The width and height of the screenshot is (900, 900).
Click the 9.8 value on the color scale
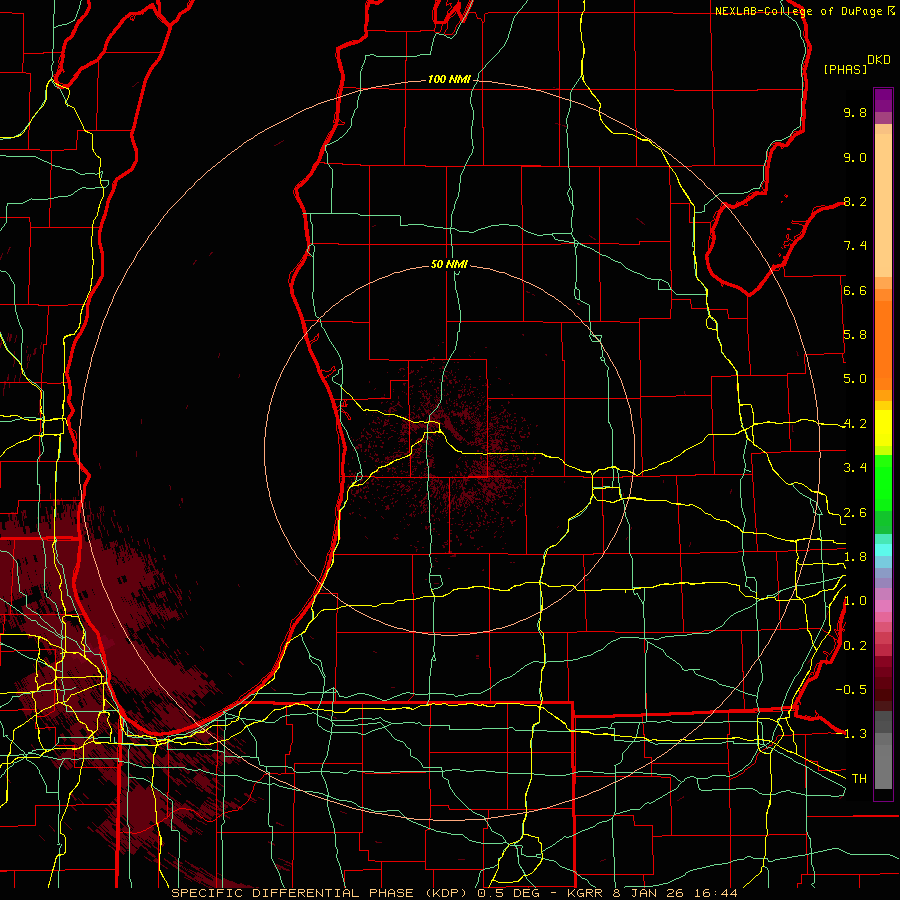tap(855, 112)
